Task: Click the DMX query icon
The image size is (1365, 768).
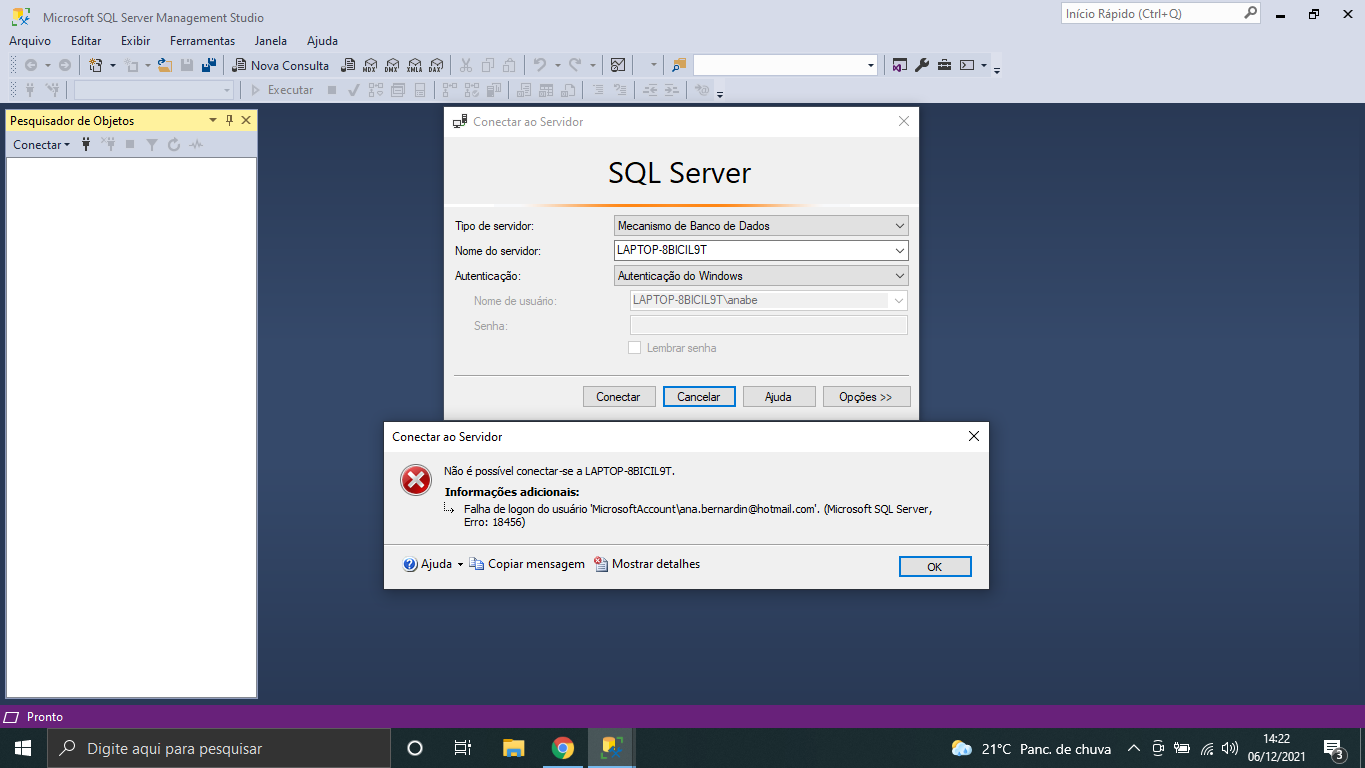Action: [392, 65]
